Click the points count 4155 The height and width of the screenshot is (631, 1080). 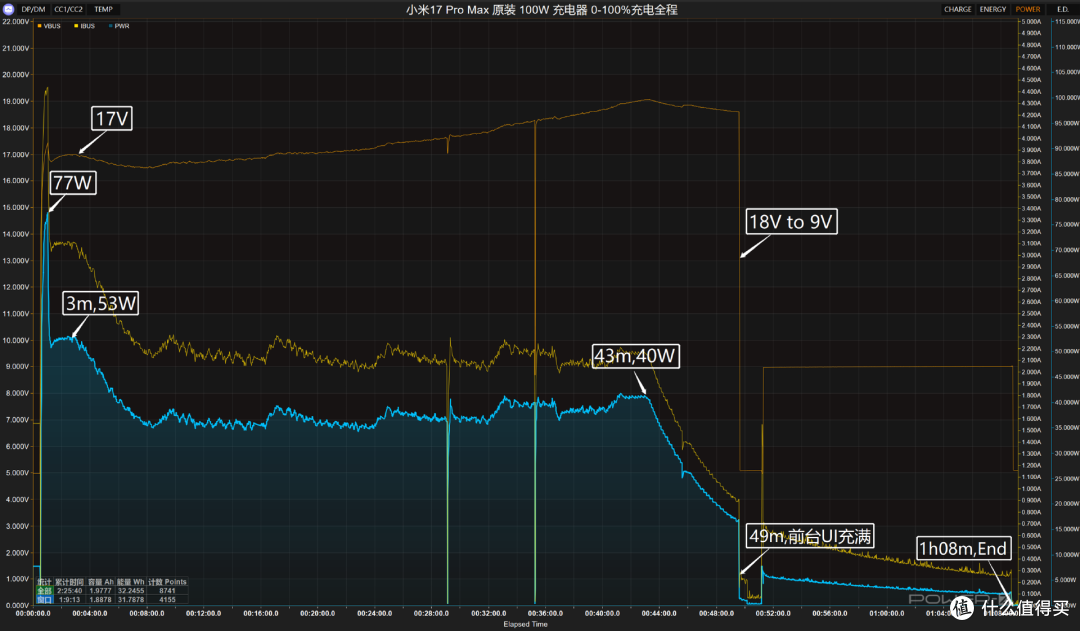pyautogui.click(x=167, y=599)
